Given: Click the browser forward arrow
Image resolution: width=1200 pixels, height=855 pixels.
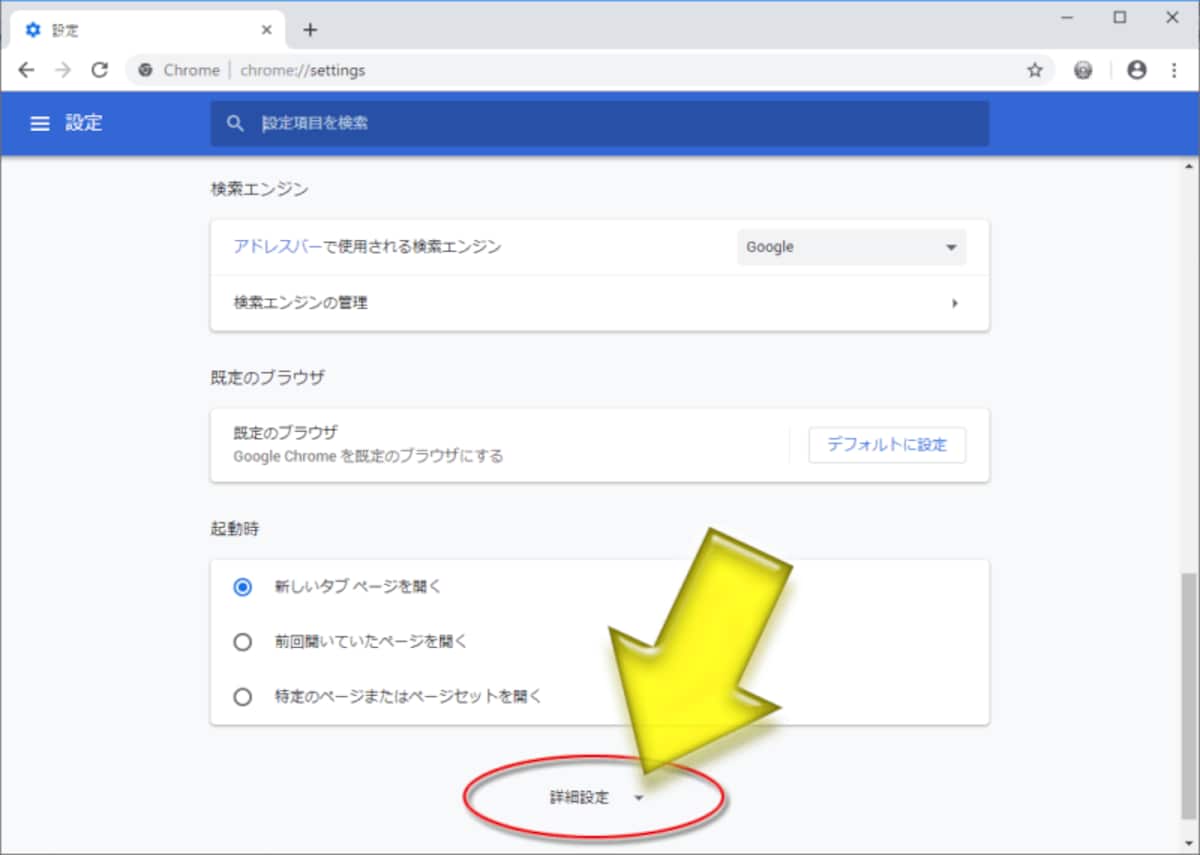Looking at the screenshot, I should 62,70.
